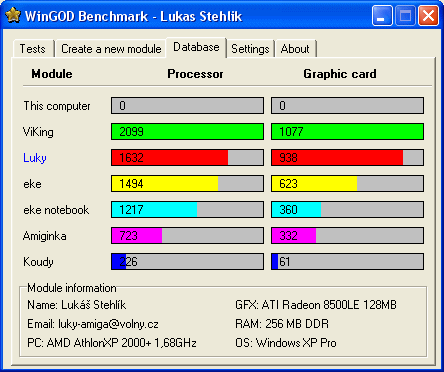The height and width of the screenshot is (372, 444).
Task: Choose the eke notebook module name
Action: click(56, 210)
